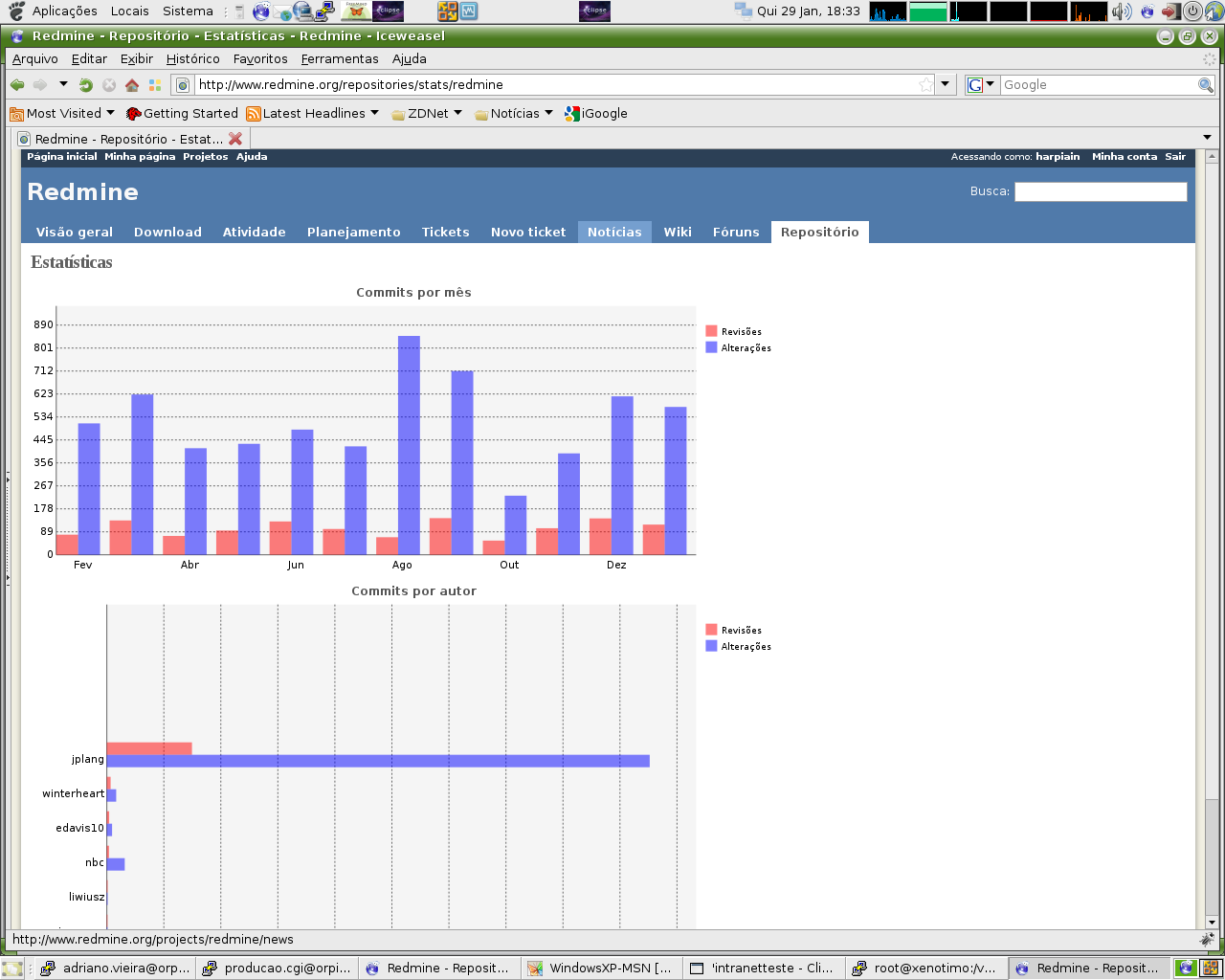
Task: Open the Planejamento tab
Action: pos(353,232)
